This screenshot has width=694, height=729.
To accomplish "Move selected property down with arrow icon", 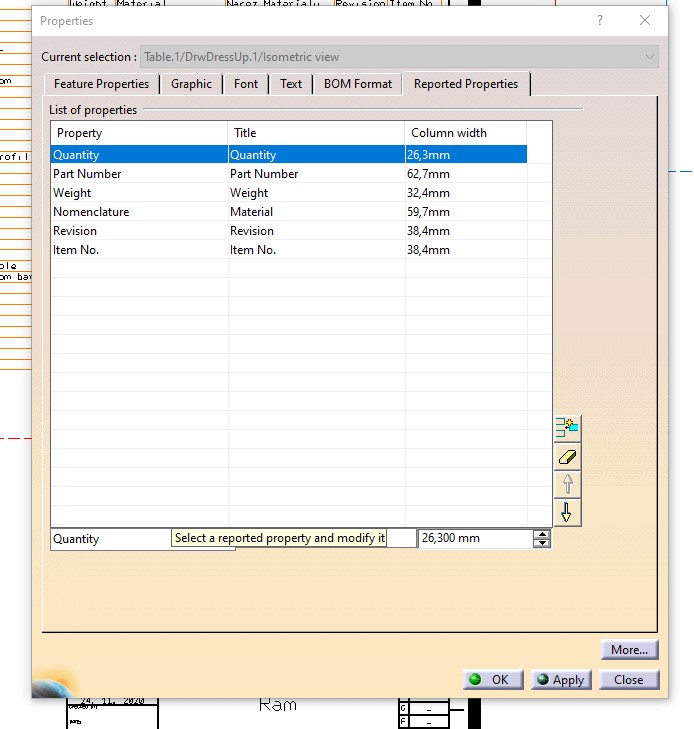I will pos(567,512).
